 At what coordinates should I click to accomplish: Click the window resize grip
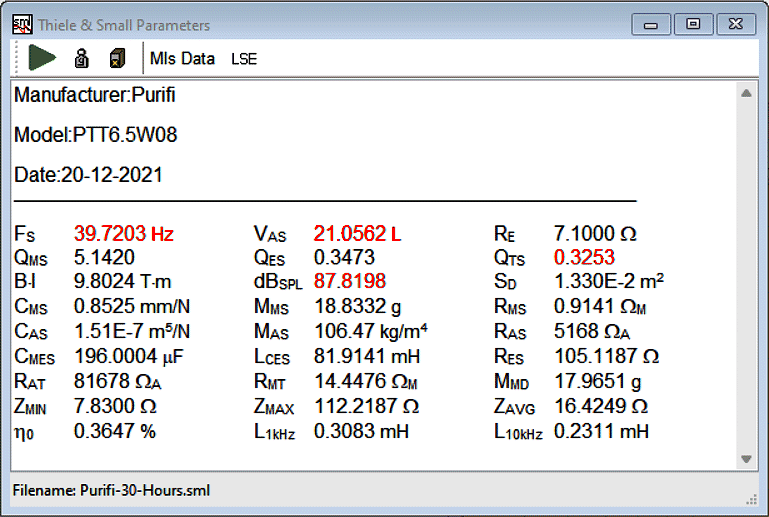coord(751,499)
